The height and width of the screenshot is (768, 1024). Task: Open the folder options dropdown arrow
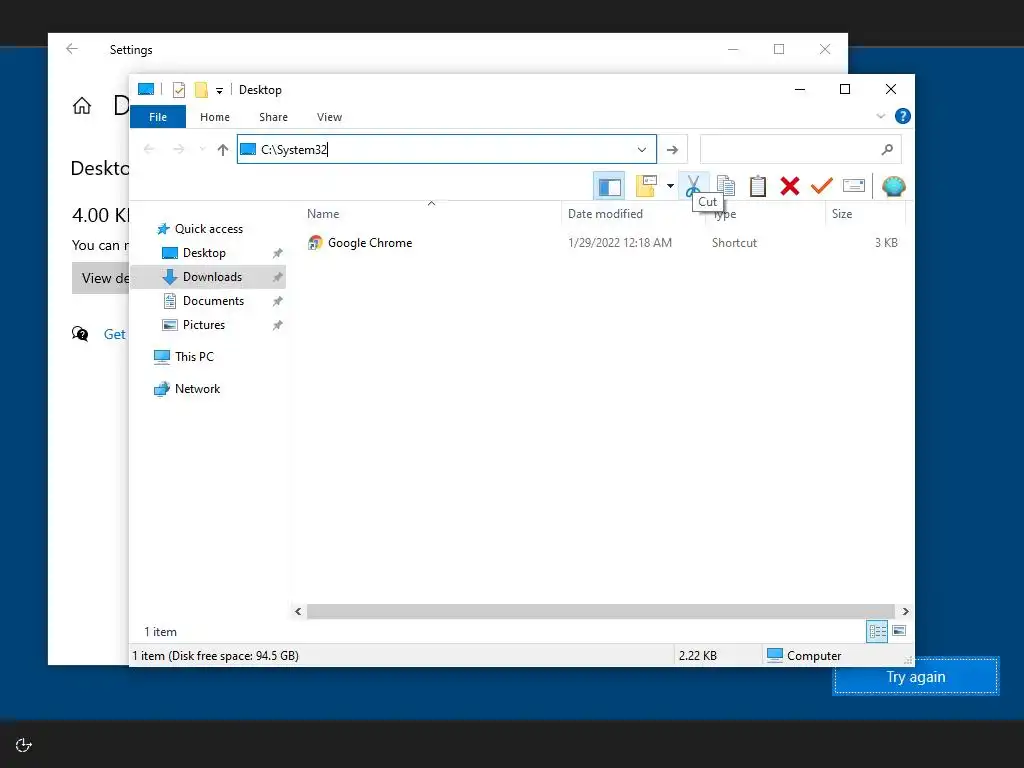[670, 186]
